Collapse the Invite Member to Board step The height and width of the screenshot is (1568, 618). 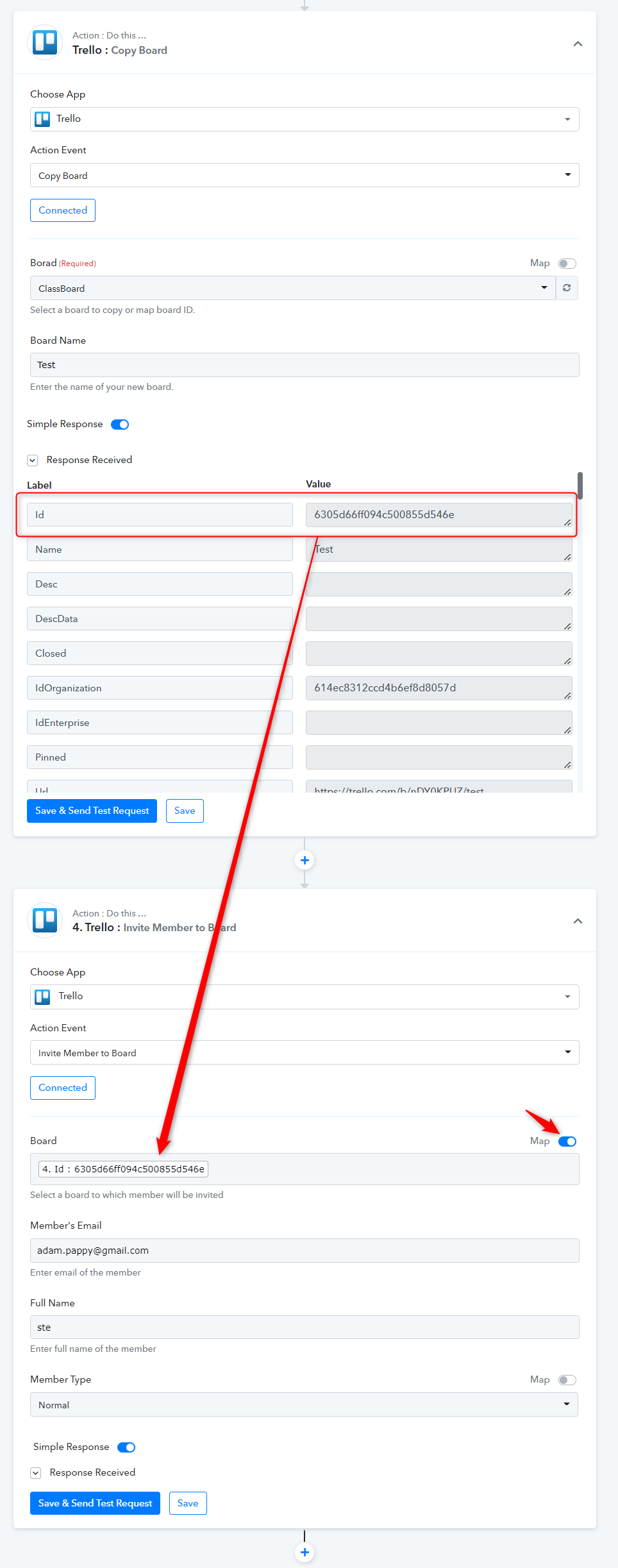pos(578,921)
